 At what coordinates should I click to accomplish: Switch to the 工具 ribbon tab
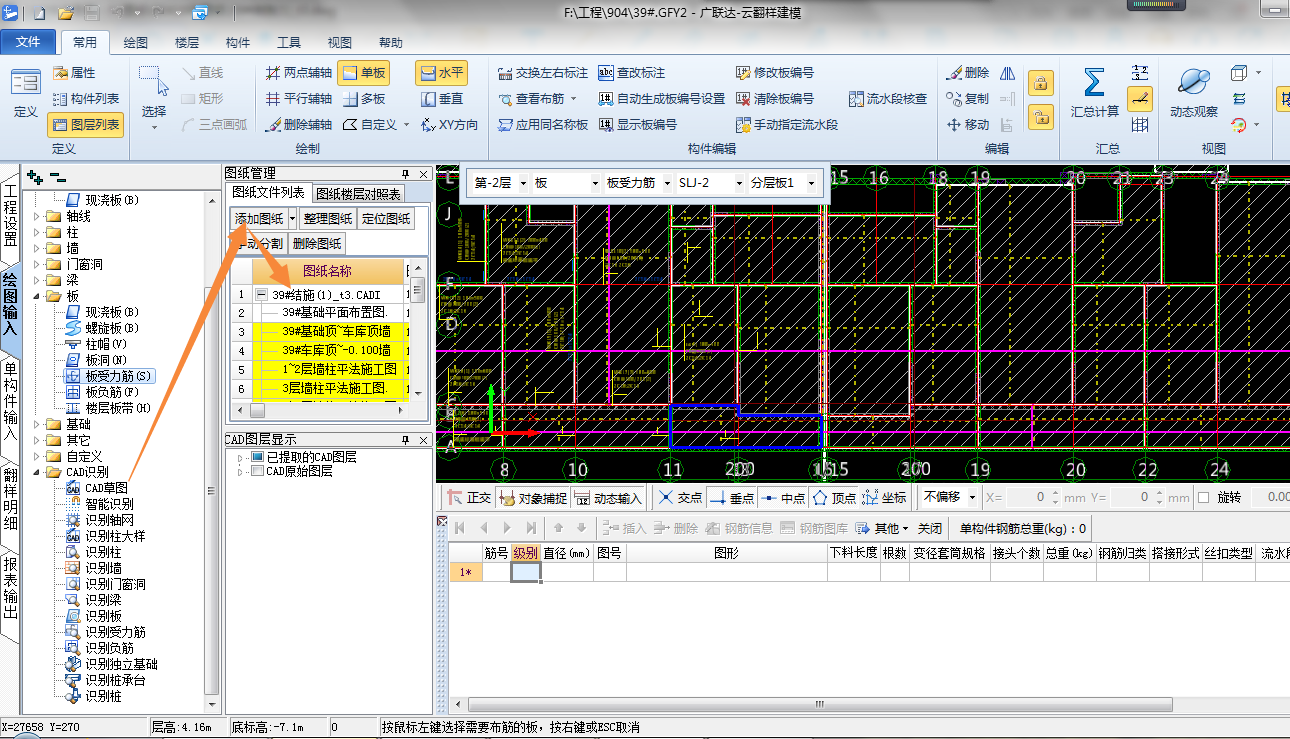[x=289, y=43]
